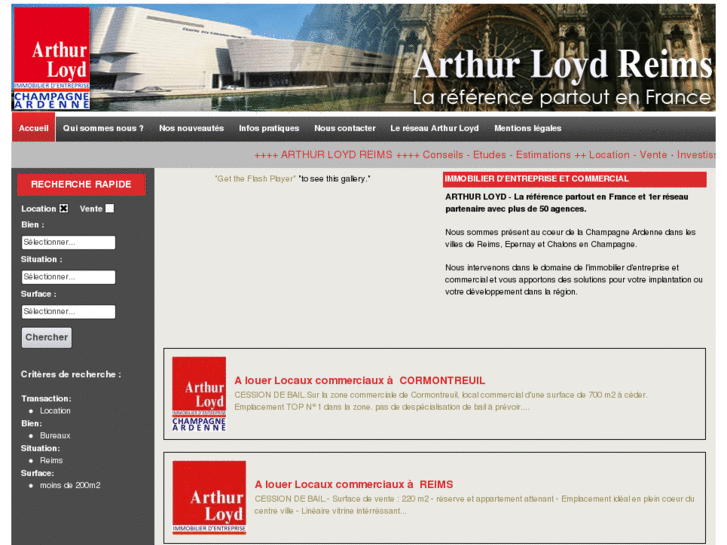Click the Chercher search button
The width and height of the screenshot is (727, 545).
coord(47,338)
